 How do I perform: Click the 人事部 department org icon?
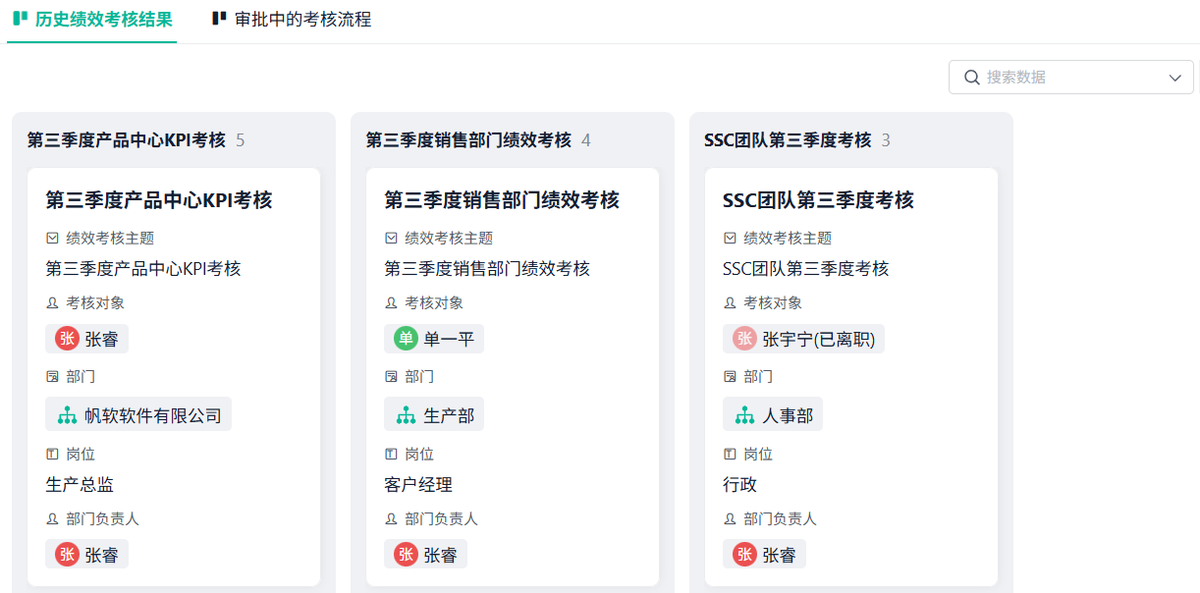[745, 415]
